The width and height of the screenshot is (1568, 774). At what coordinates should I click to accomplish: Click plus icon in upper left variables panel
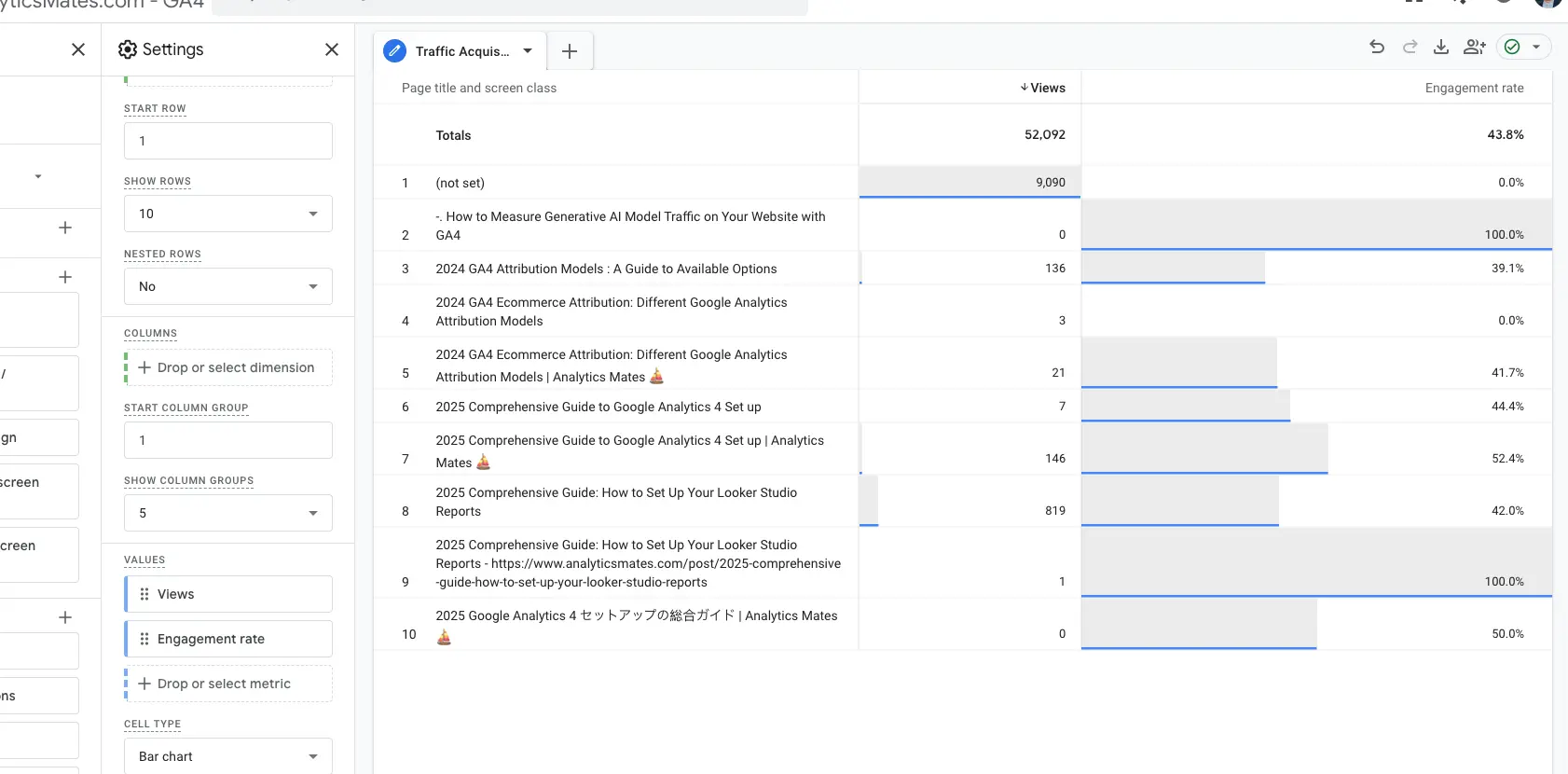[65, 228]
